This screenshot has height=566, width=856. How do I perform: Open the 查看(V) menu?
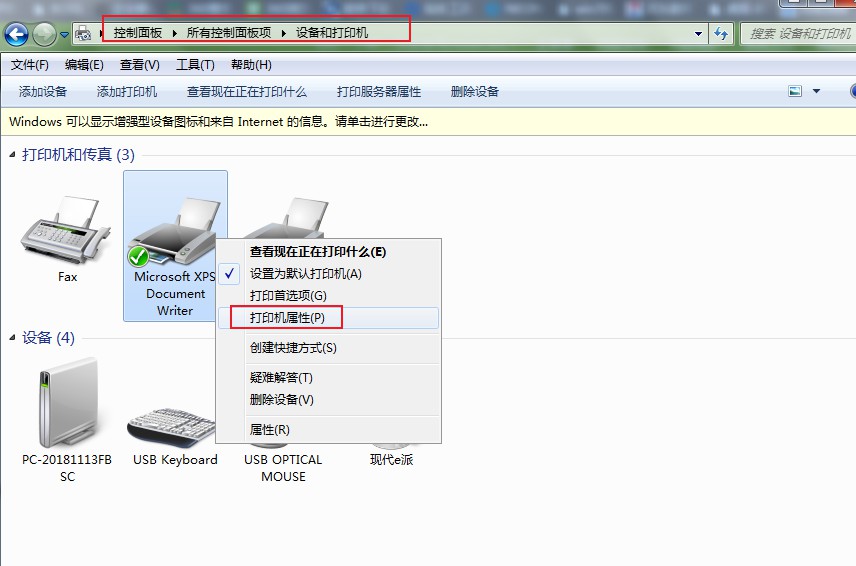click(140, 65)
